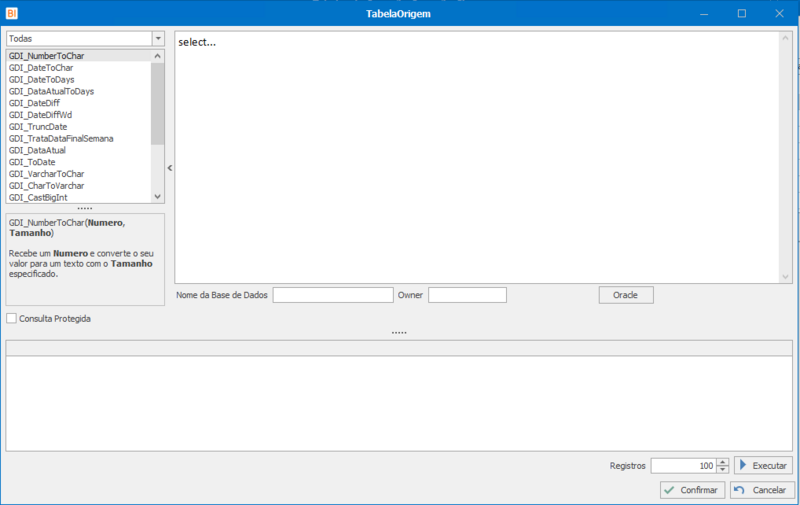Click the Nome da Base de Dados field
Image resolution: width=800 pixels, height=505 pixels.
click(333, 295)
